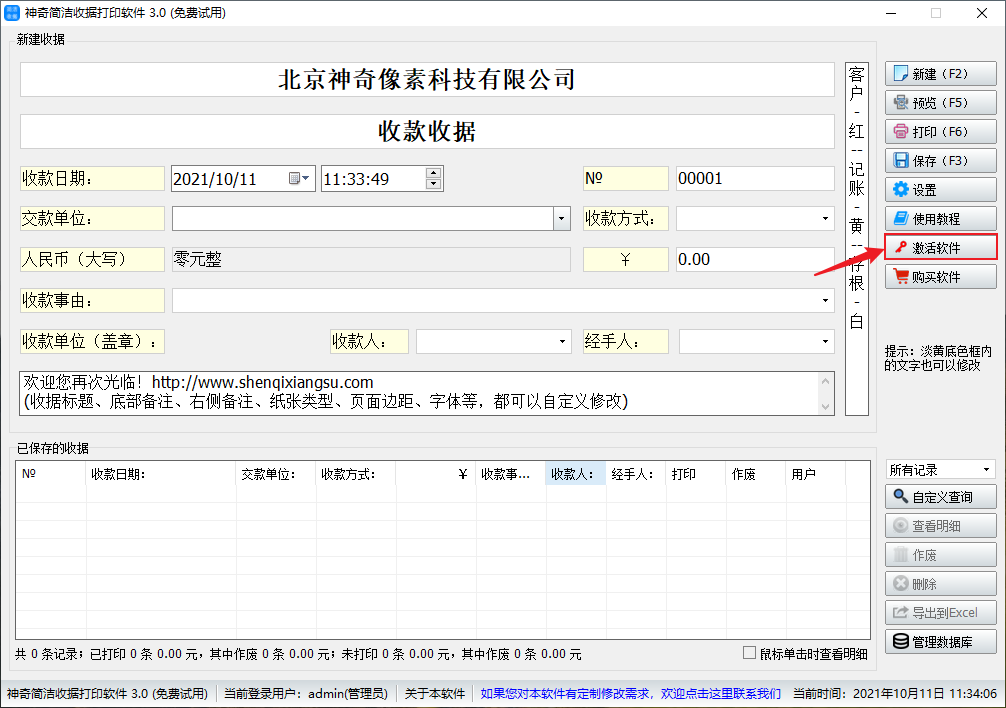Click the 当前登录用户 admin status entry

(306, 693)
